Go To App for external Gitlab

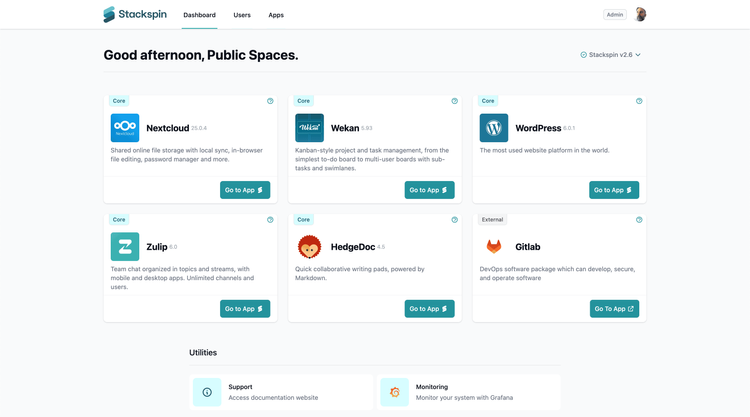[x=614, y=308]
